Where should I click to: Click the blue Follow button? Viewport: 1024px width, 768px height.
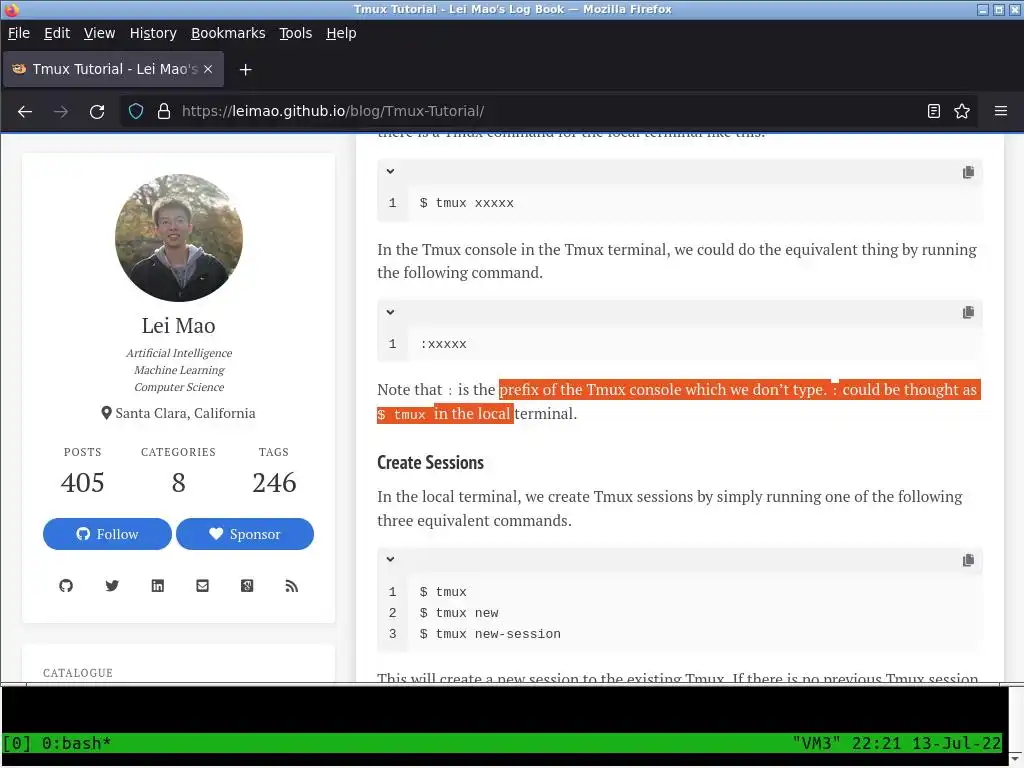(x=107, y=534)
